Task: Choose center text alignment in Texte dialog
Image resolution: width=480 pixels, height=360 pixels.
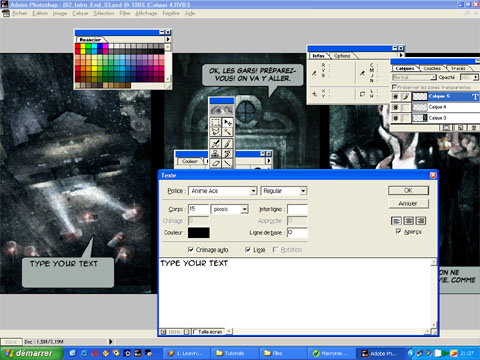Action: 409,221
